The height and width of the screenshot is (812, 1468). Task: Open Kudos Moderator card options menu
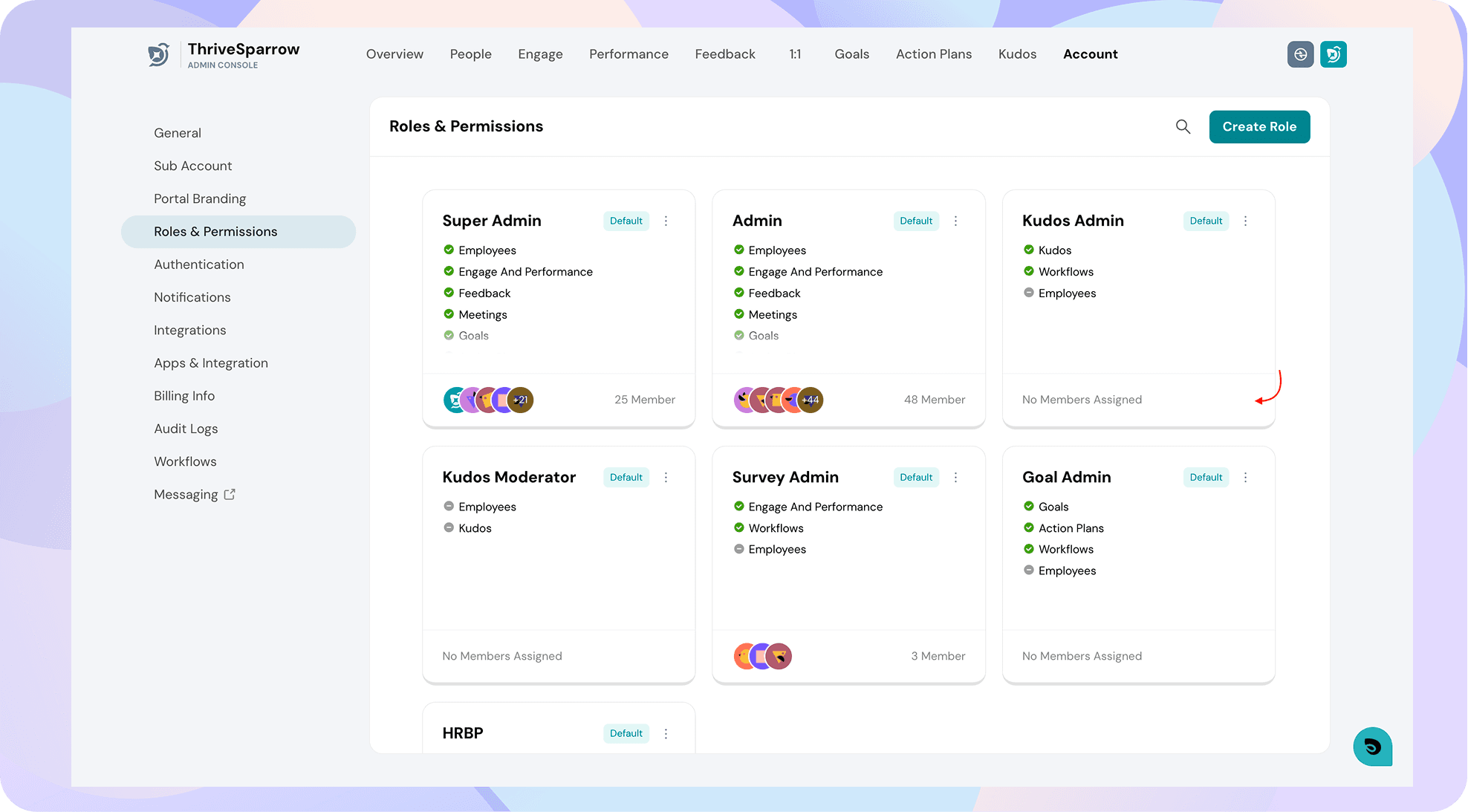pyautogui.click(x=666, y=477)
